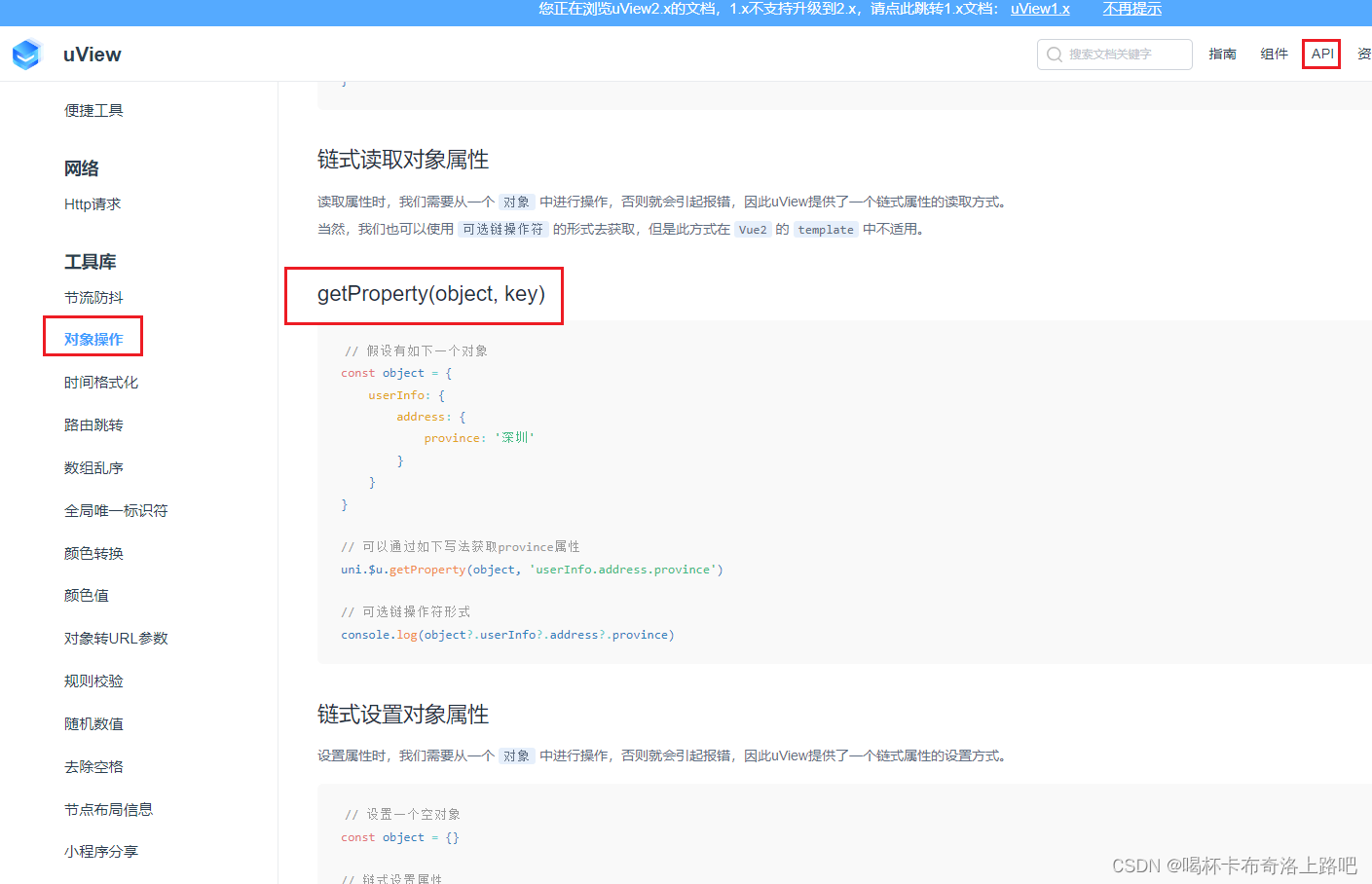Screen dimensions: 1372x884
Task: Click the template inline code tag
Action: (x=826, y=230)
